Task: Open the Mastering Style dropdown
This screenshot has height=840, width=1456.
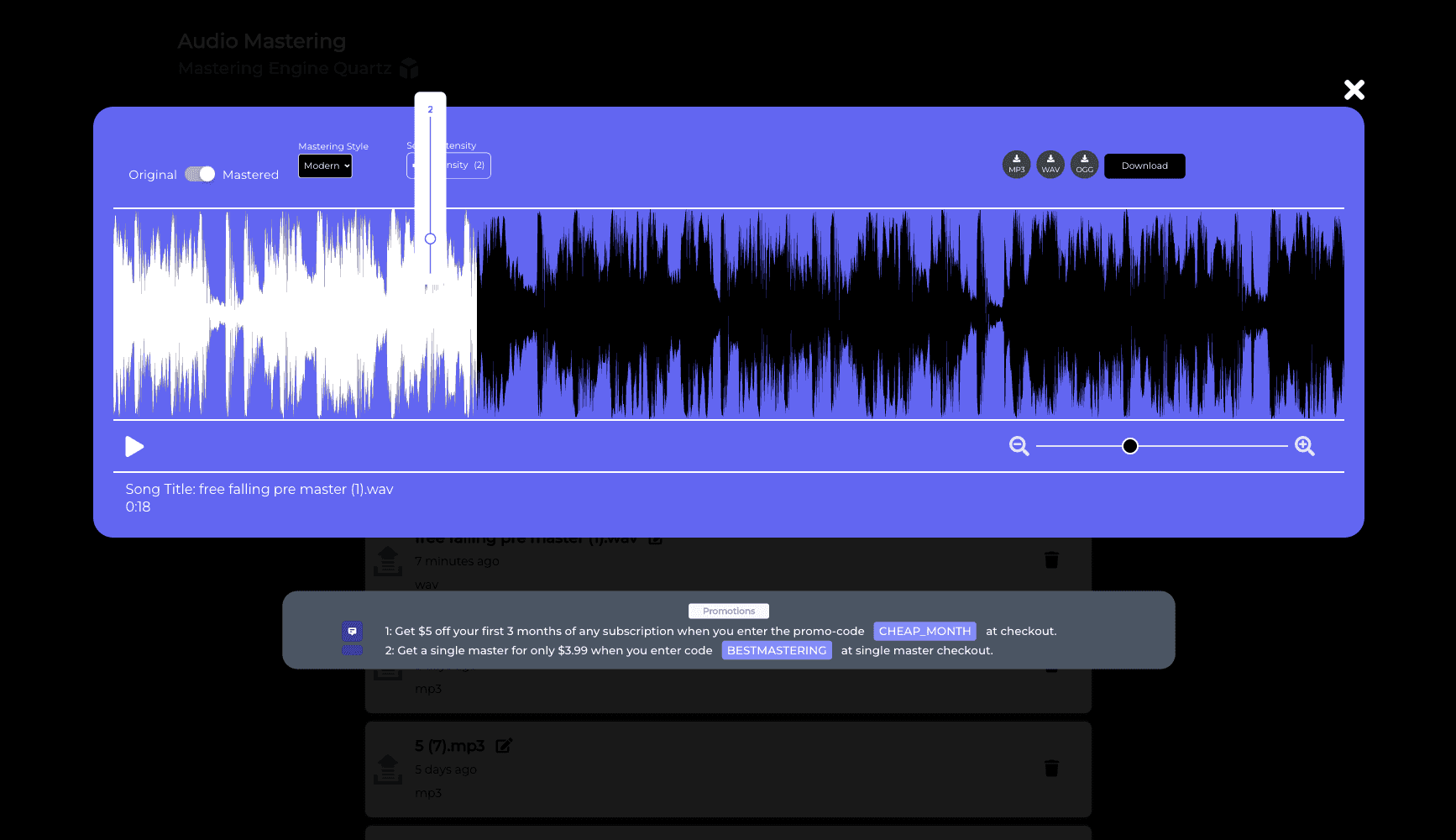Action: click(x=325, y=166)
